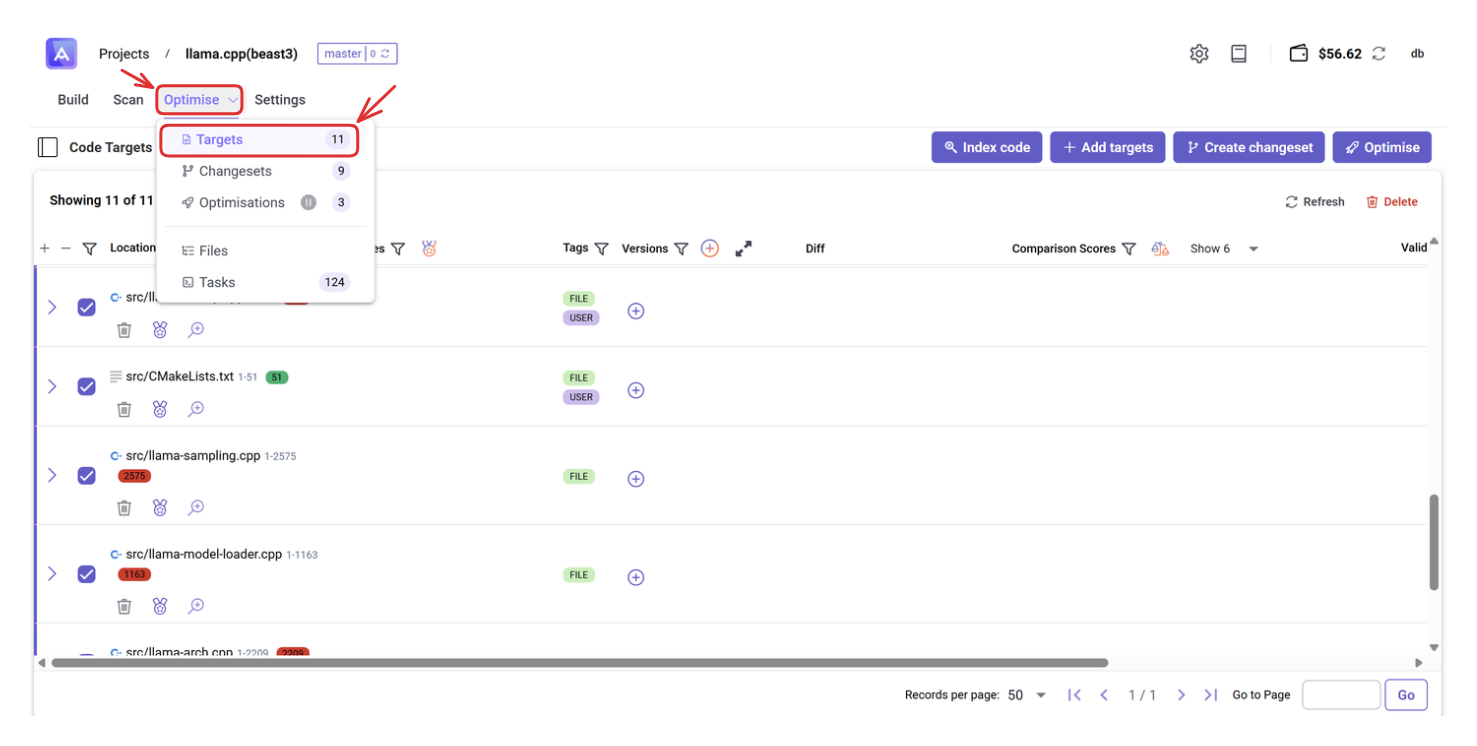This screenshot has width=1477, height=746.
Task: Uncheck the llama-sampling.cpp checkbox
Action: coord(87,475)
